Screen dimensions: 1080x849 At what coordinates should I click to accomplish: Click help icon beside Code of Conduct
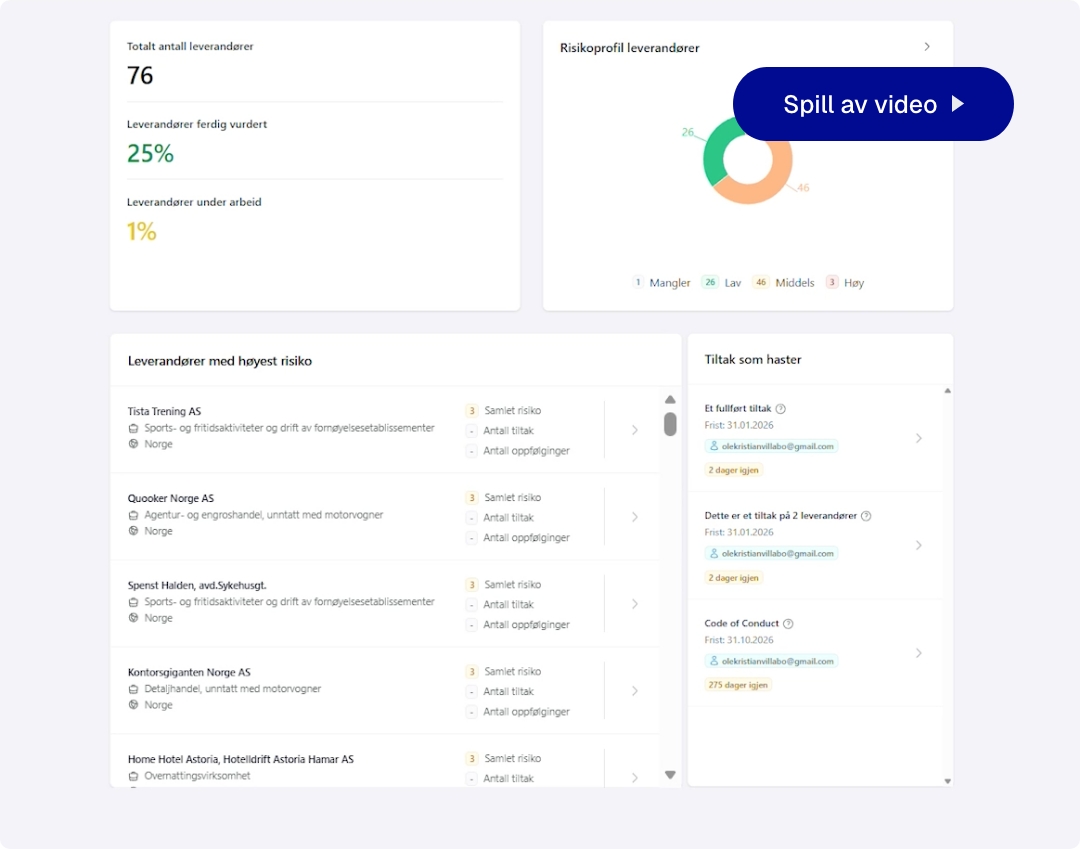click(x=788, y=624)
